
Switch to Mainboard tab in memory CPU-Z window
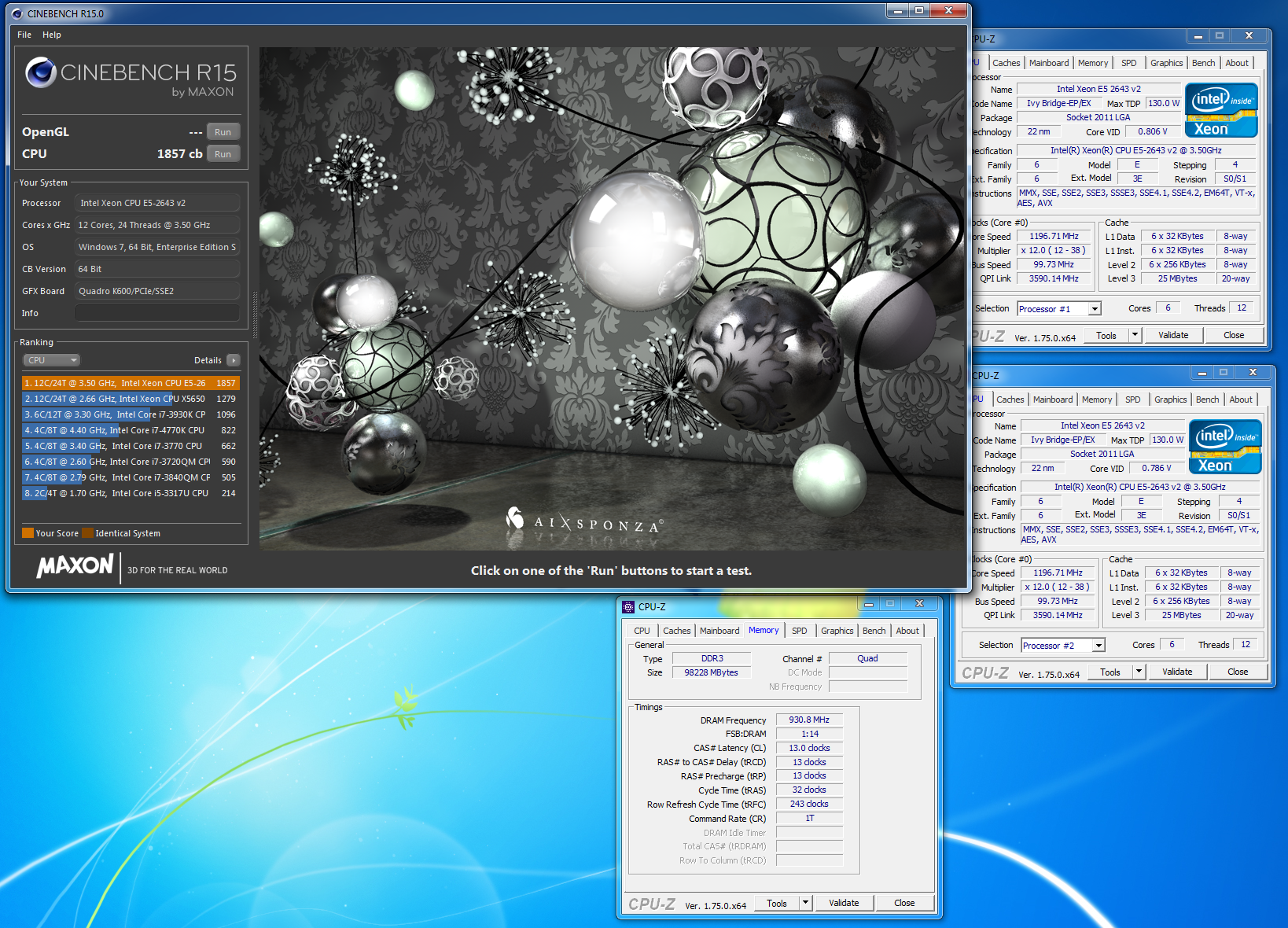click(x=719, y=631)
